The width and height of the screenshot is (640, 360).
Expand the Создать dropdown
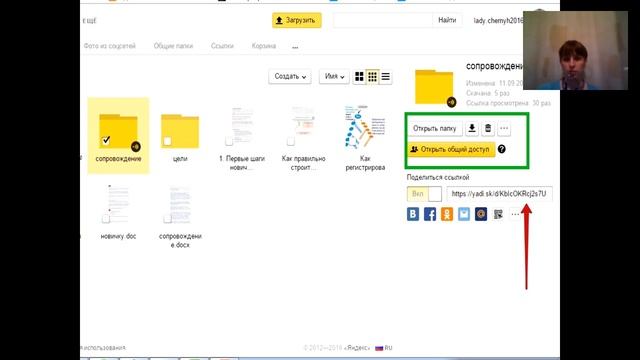290,76
